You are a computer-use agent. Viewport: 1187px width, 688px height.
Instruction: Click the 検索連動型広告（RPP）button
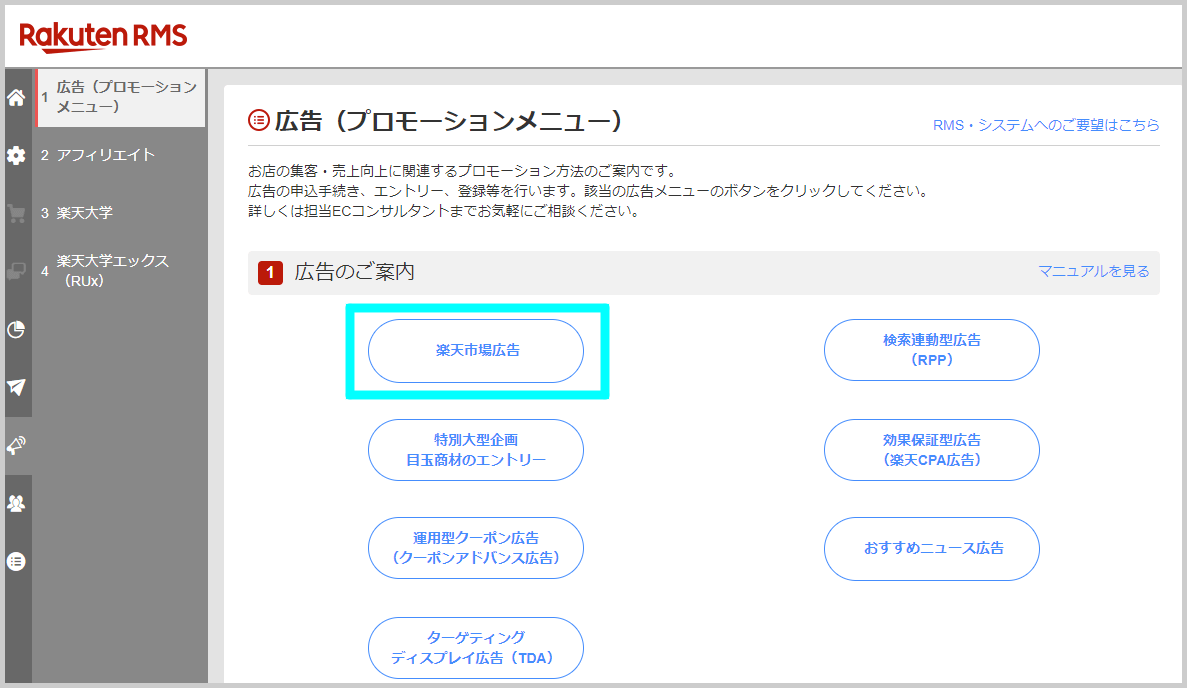931,350
